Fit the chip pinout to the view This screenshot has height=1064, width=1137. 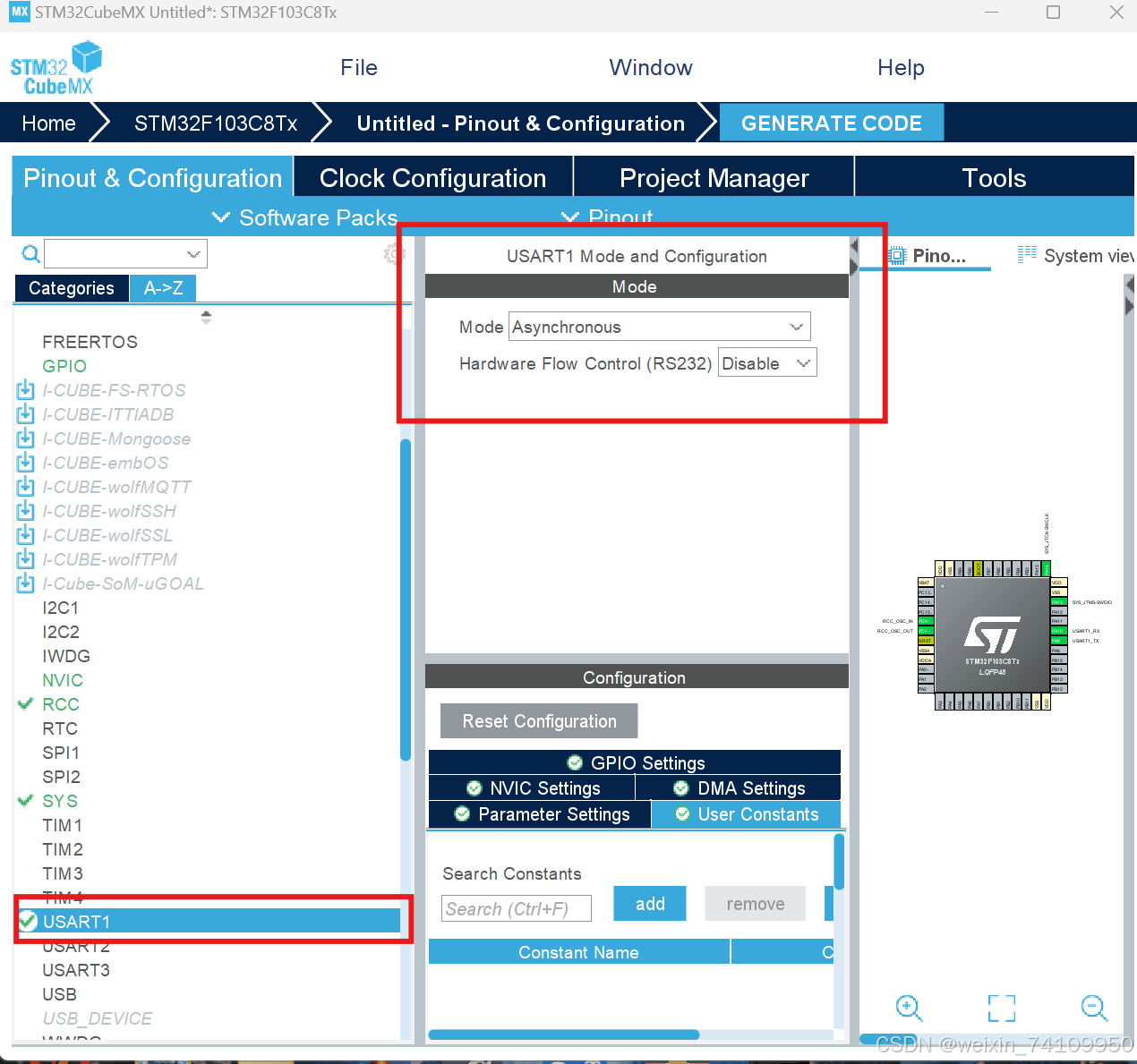pos(1002,1008)
